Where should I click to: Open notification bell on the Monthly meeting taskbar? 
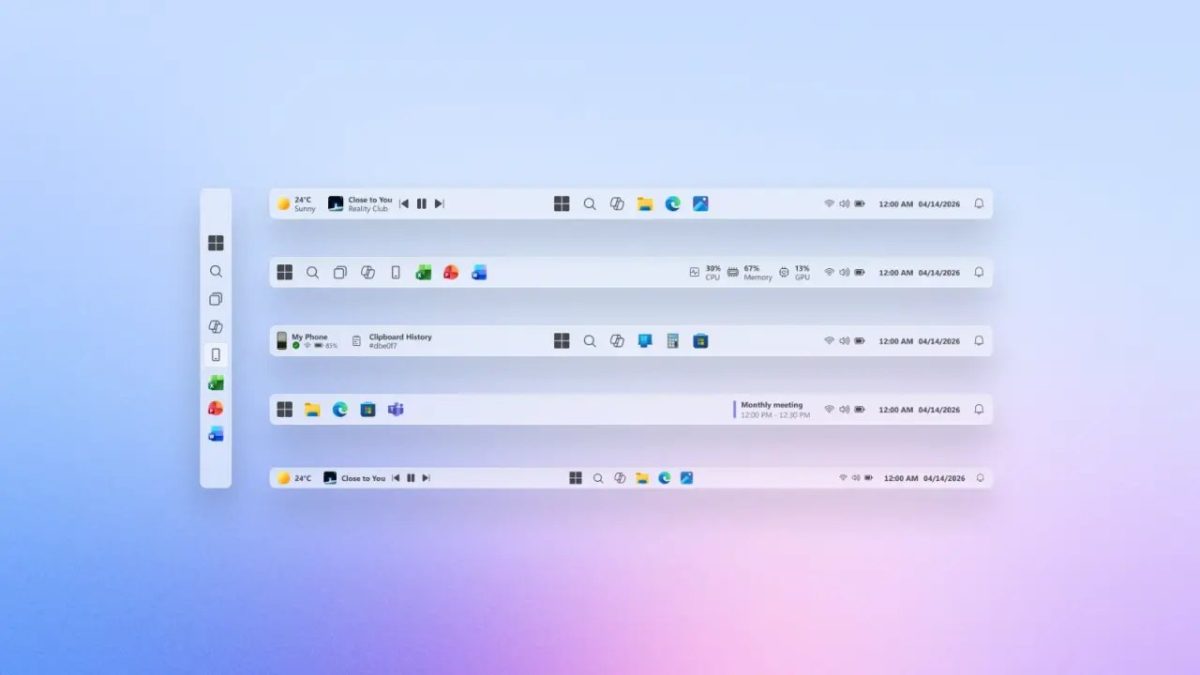pos(979,409)
